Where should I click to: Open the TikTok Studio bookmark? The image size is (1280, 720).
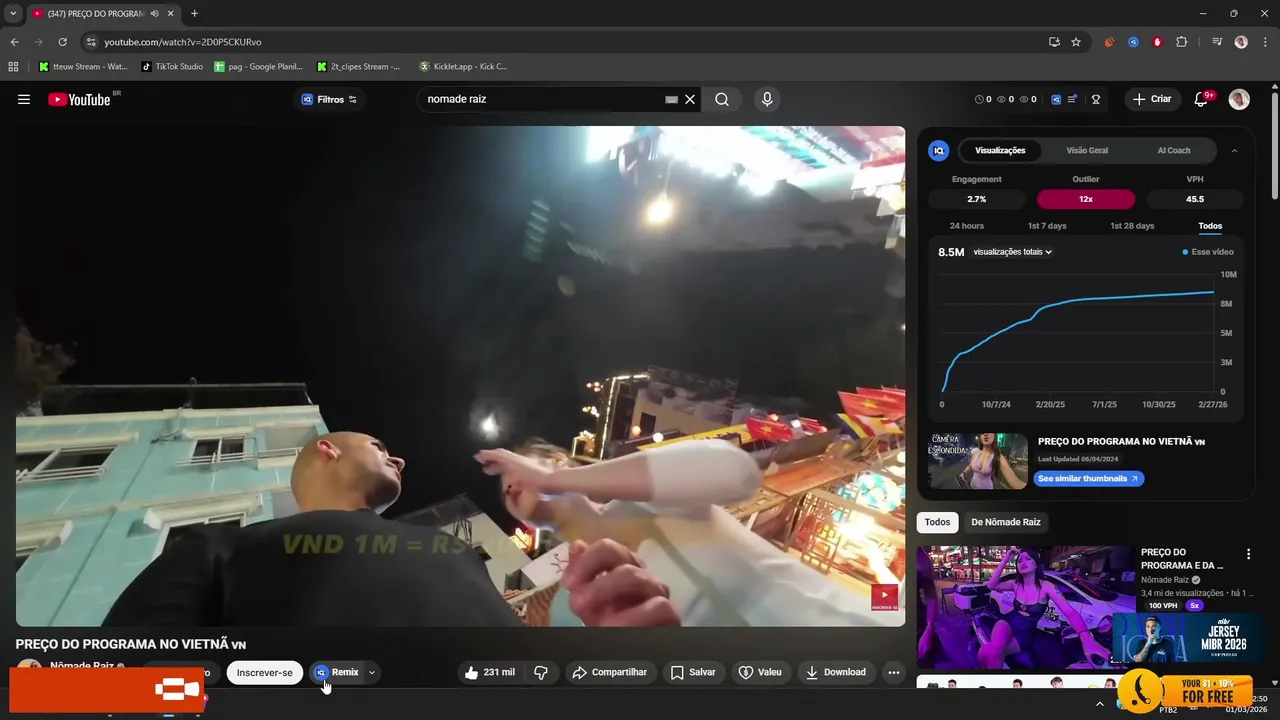pos(172,67)
